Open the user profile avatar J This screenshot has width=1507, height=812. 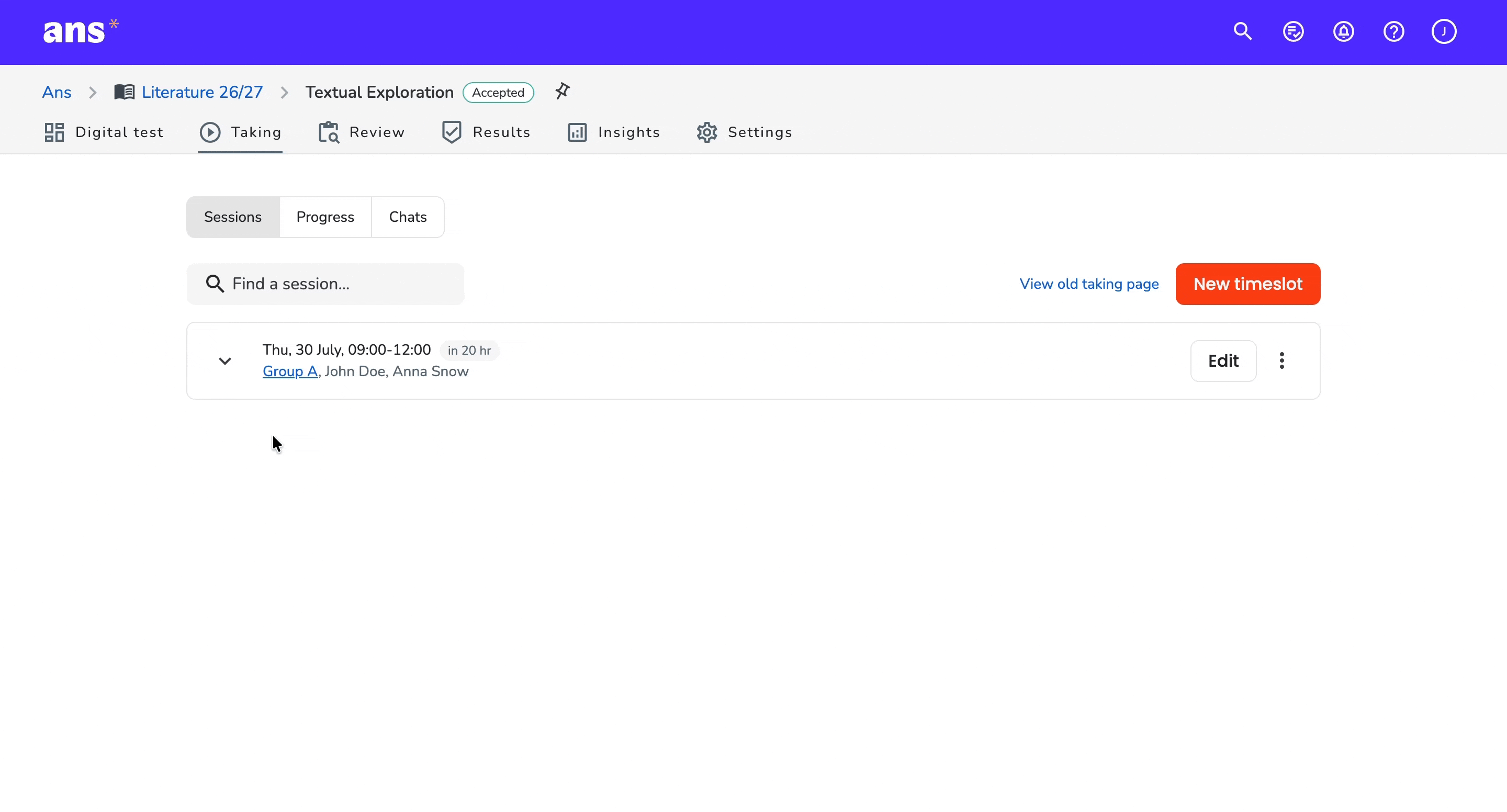[1444, 31]
